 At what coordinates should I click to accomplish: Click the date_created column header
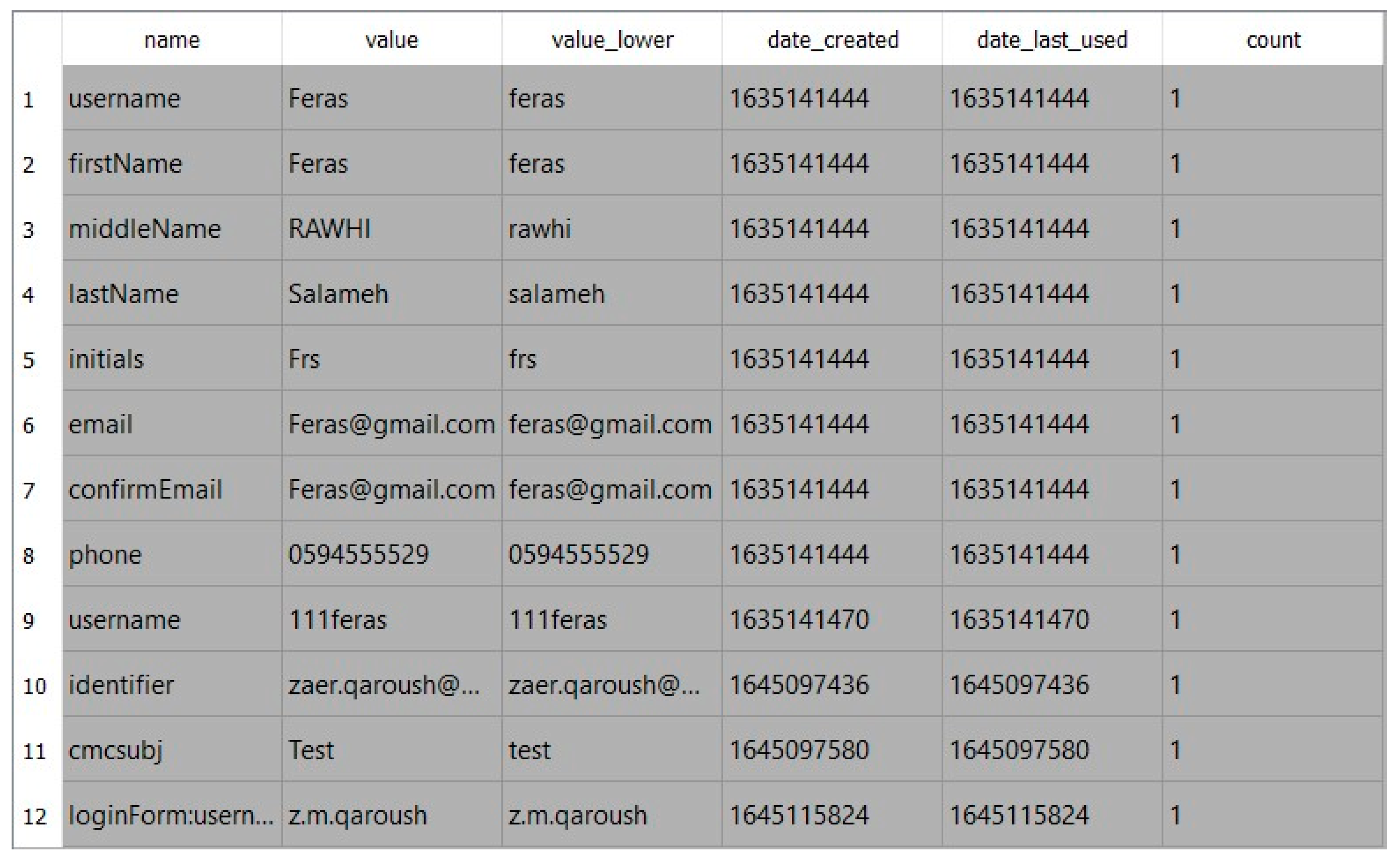click(832, 40)
